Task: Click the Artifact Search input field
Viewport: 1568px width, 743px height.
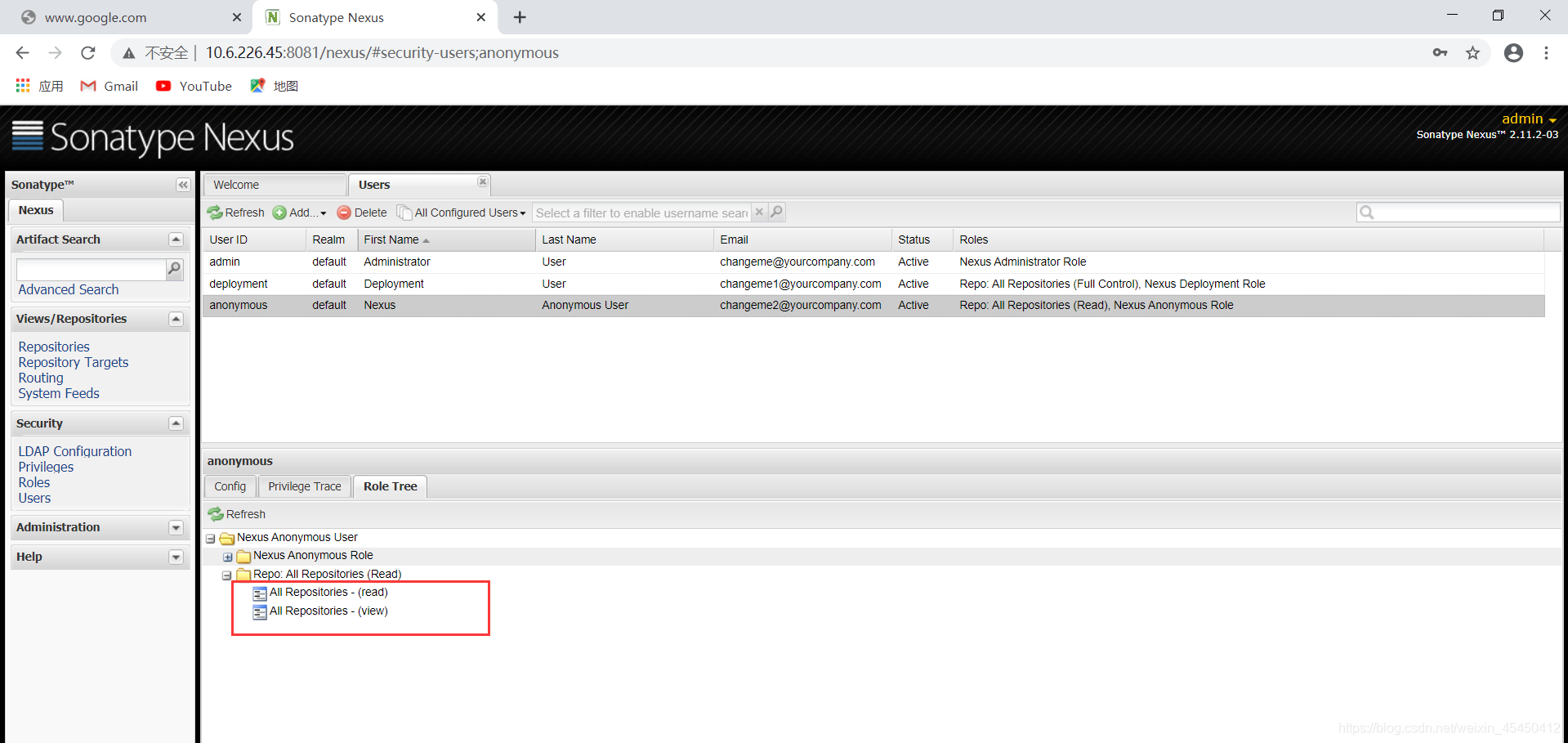Action: pyautogui.click(x=91, y=269)
